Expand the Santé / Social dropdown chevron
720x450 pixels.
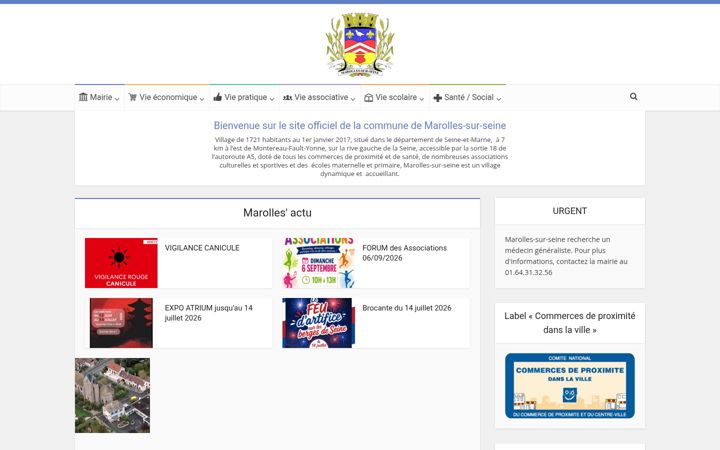[x=499, y=99]
